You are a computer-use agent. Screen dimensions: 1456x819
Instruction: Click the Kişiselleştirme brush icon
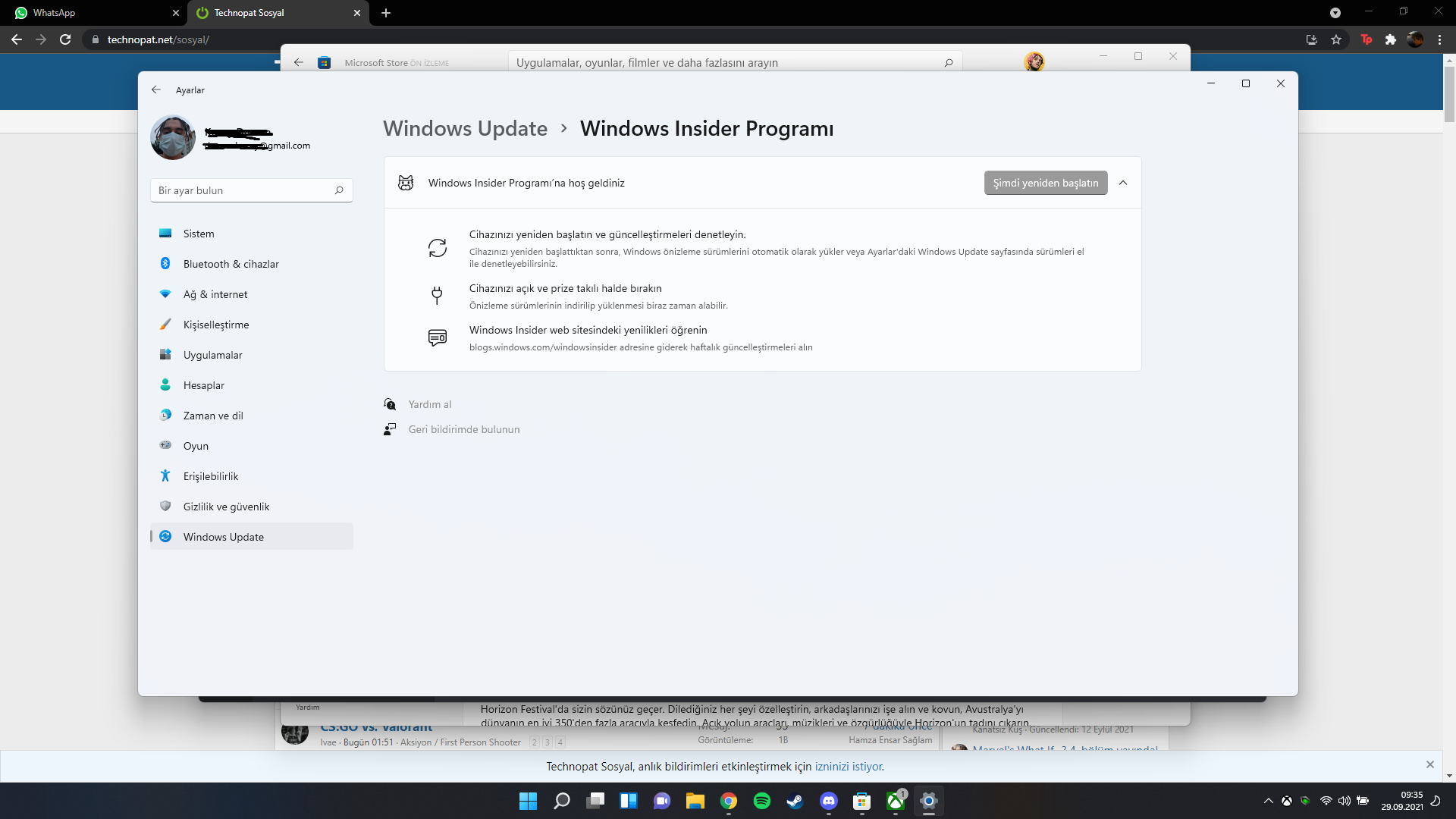165,325
